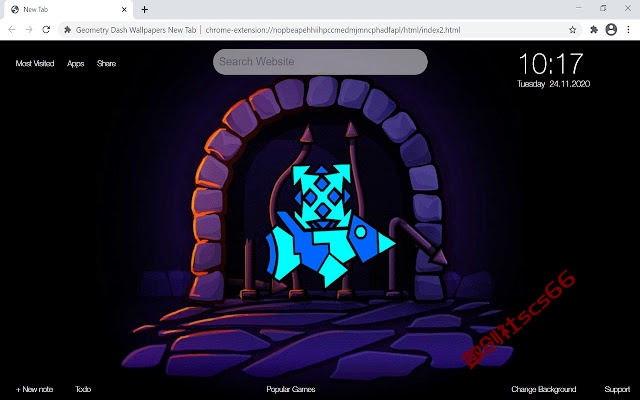The width and height of the screenshot is (640, 400).
Task: Reload the page with refresh icon
Action: point(46,30)
